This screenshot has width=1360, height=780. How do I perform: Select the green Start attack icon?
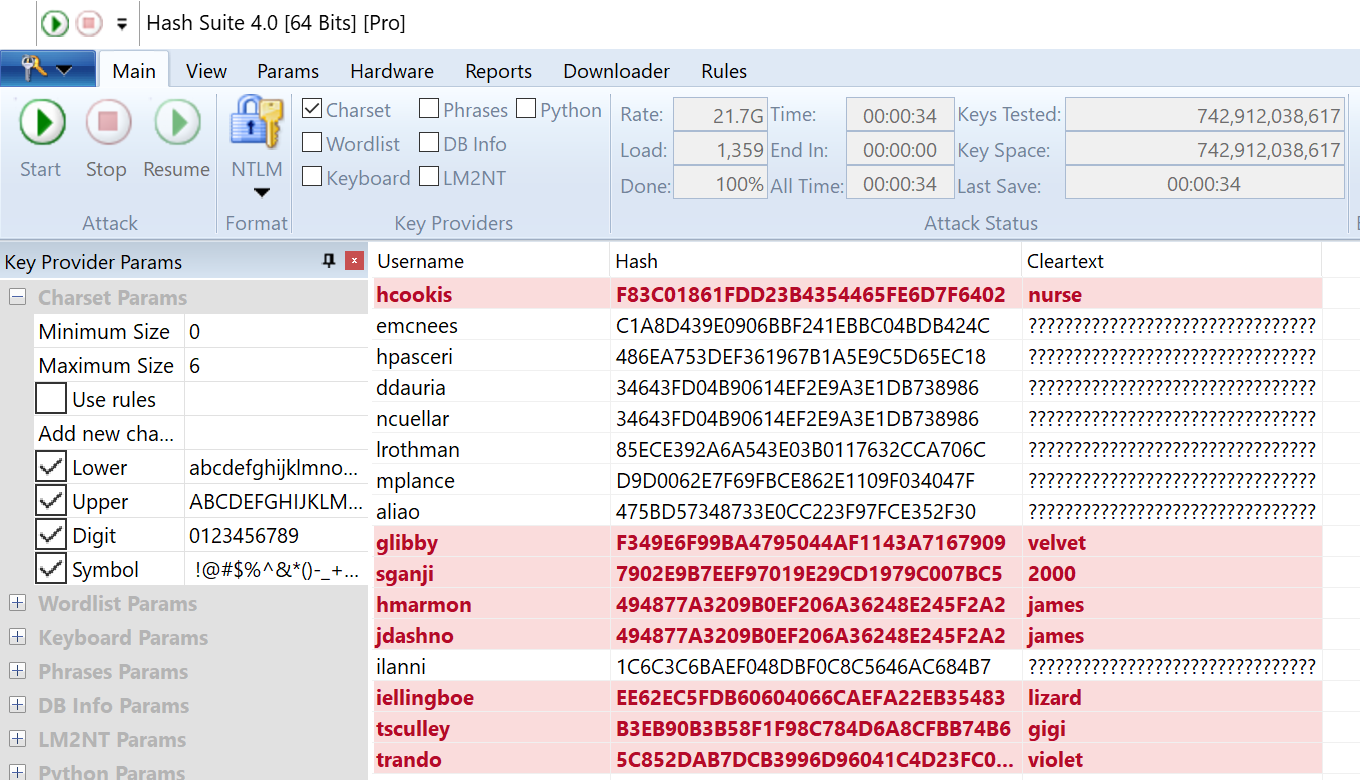click(x=41, y=122)
